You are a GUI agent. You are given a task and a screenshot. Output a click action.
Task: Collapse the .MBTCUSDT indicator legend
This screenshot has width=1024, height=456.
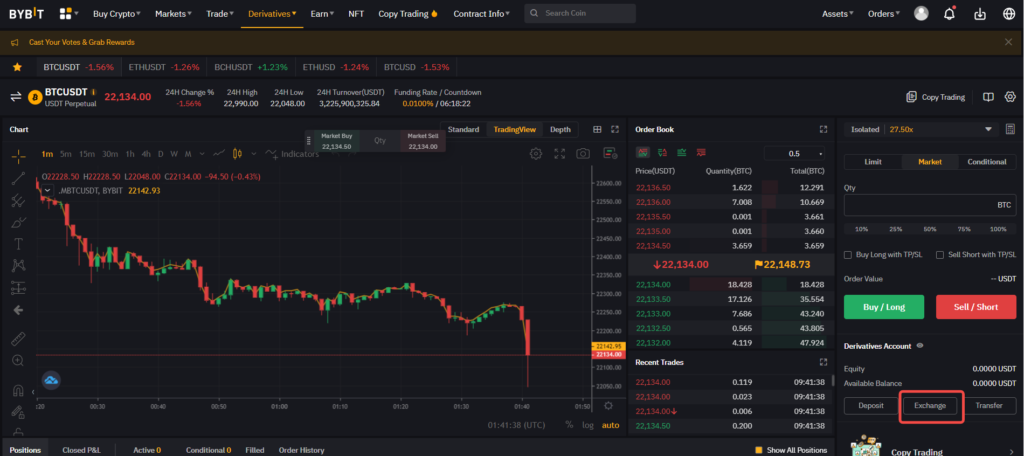coord(48,190)
